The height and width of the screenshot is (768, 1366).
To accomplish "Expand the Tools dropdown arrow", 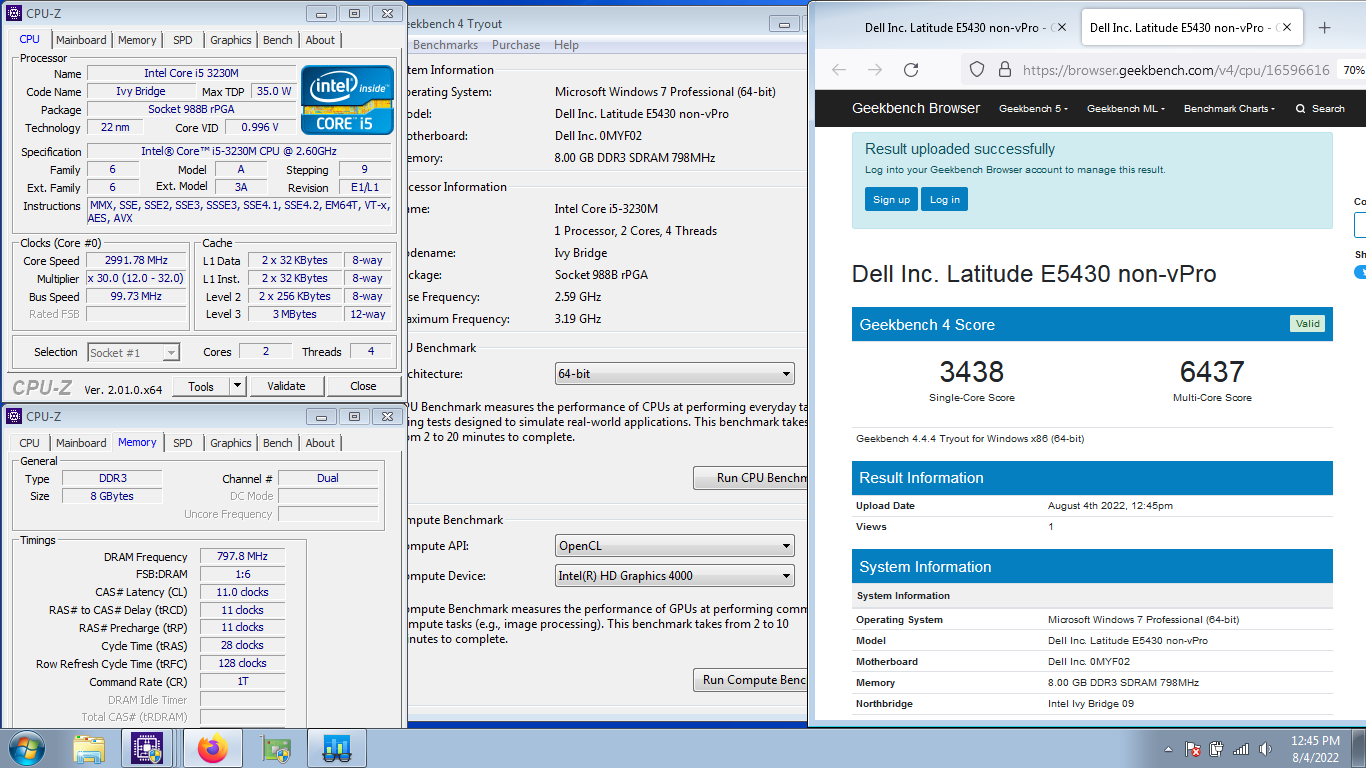I will point(238,386).
